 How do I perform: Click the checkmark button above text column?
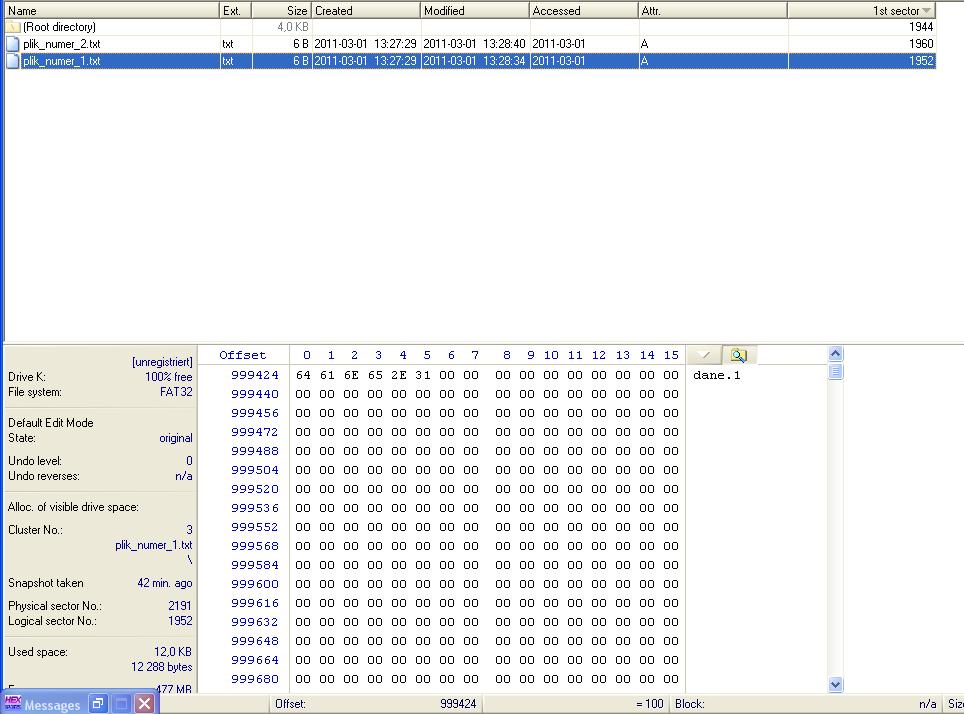click(x=704, y=355)
